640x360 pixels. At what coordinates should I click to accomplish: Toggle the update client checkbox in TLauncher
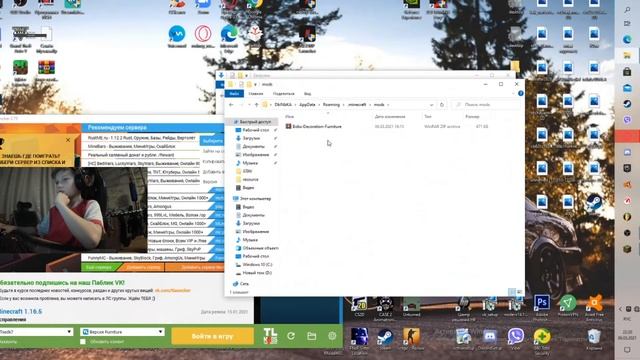click(x=83, y=342)
